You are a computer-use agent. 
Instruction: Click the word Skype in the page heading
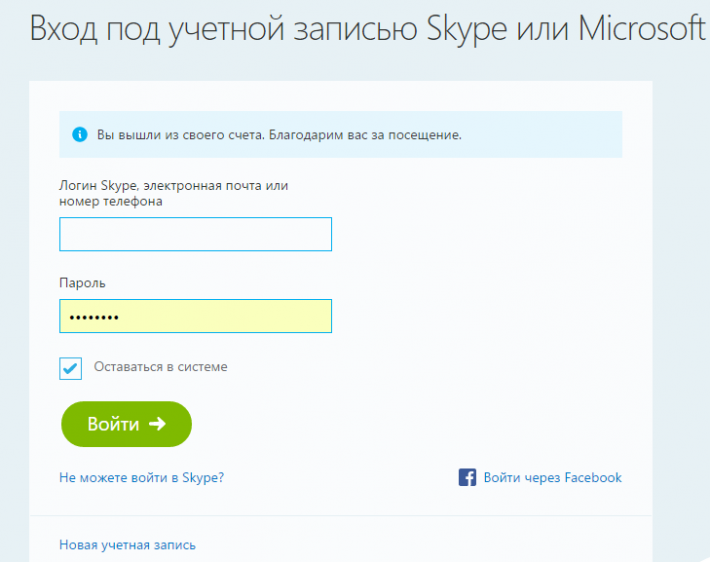[x=467, y=30]
